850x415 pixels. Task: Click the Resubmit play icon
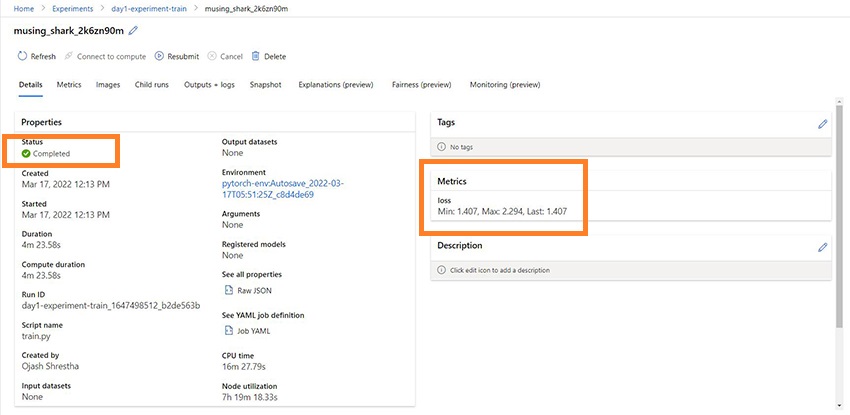[x=159, y=56]
